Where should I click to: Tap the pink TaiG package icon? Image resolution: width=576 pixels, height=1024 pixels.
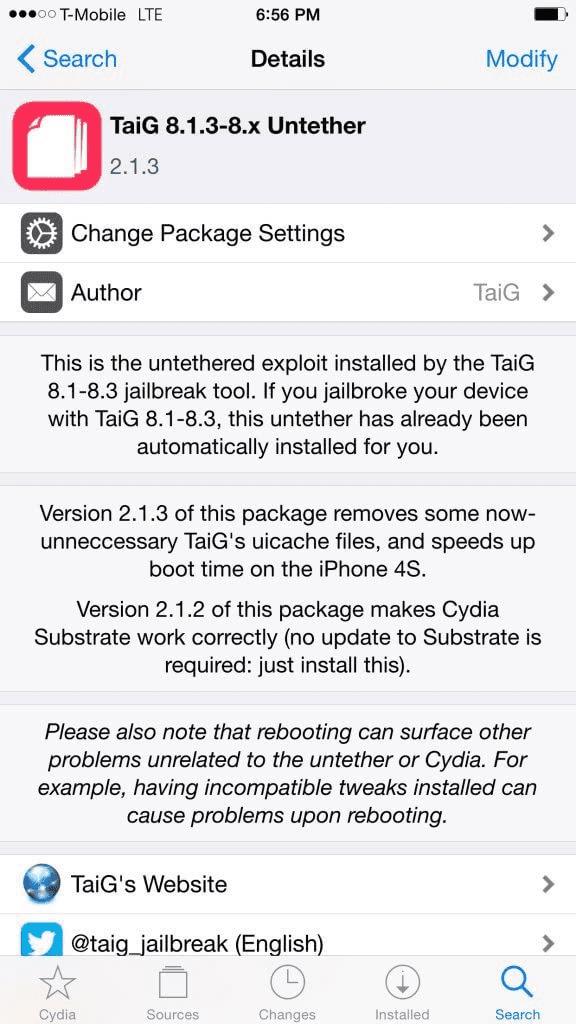[x=57, y=146]
